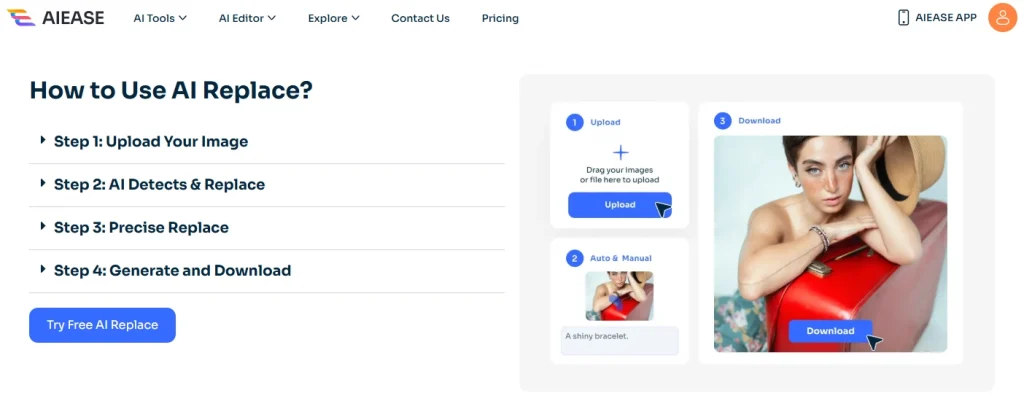The height and width of the screenshot is (404, 1024).
Task: Expand Step 3: Precise Replace
Action: [141, 227]
